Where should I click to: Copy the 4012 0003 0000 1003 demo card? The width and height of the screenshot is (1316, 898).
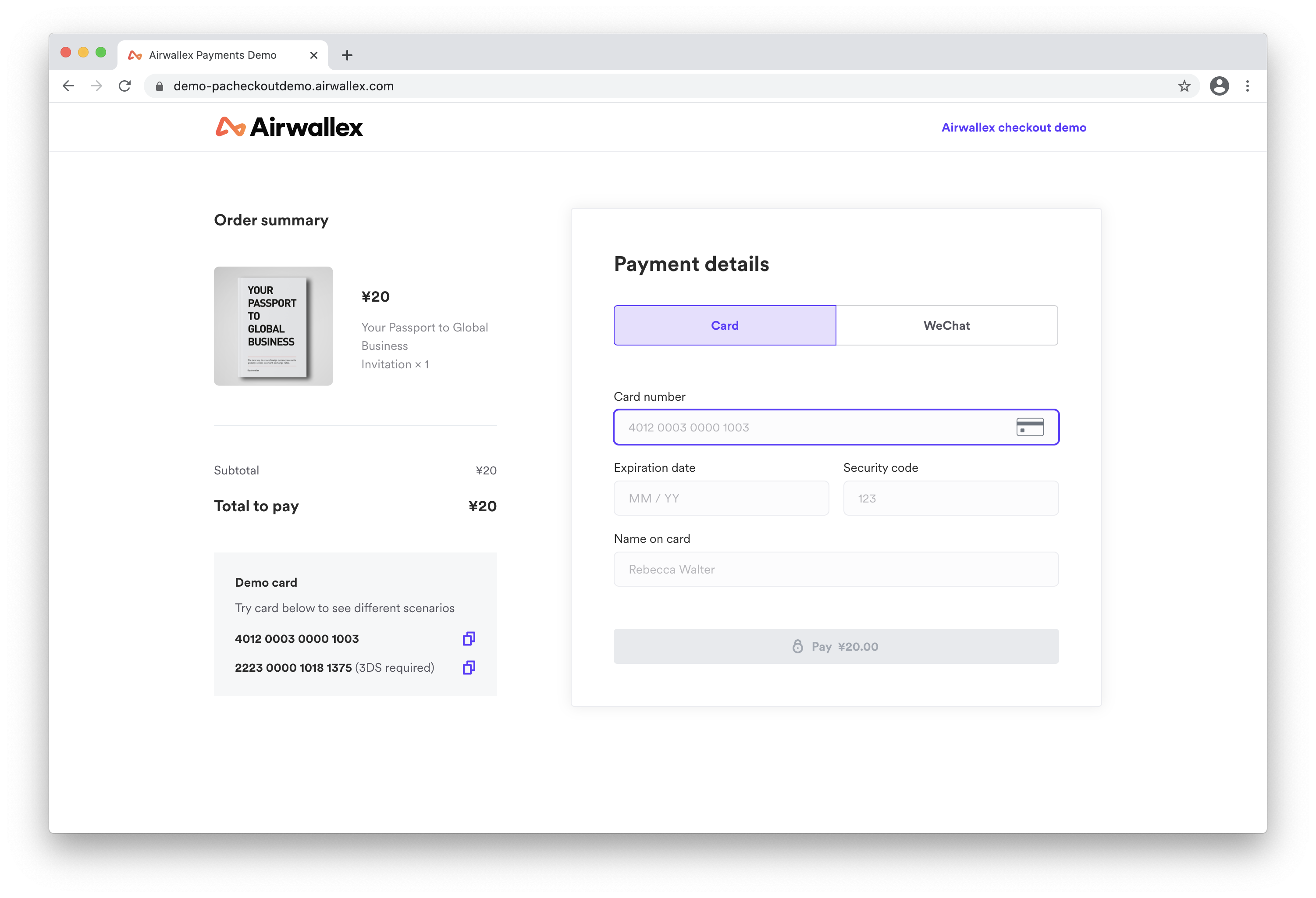tap(468, 638)
